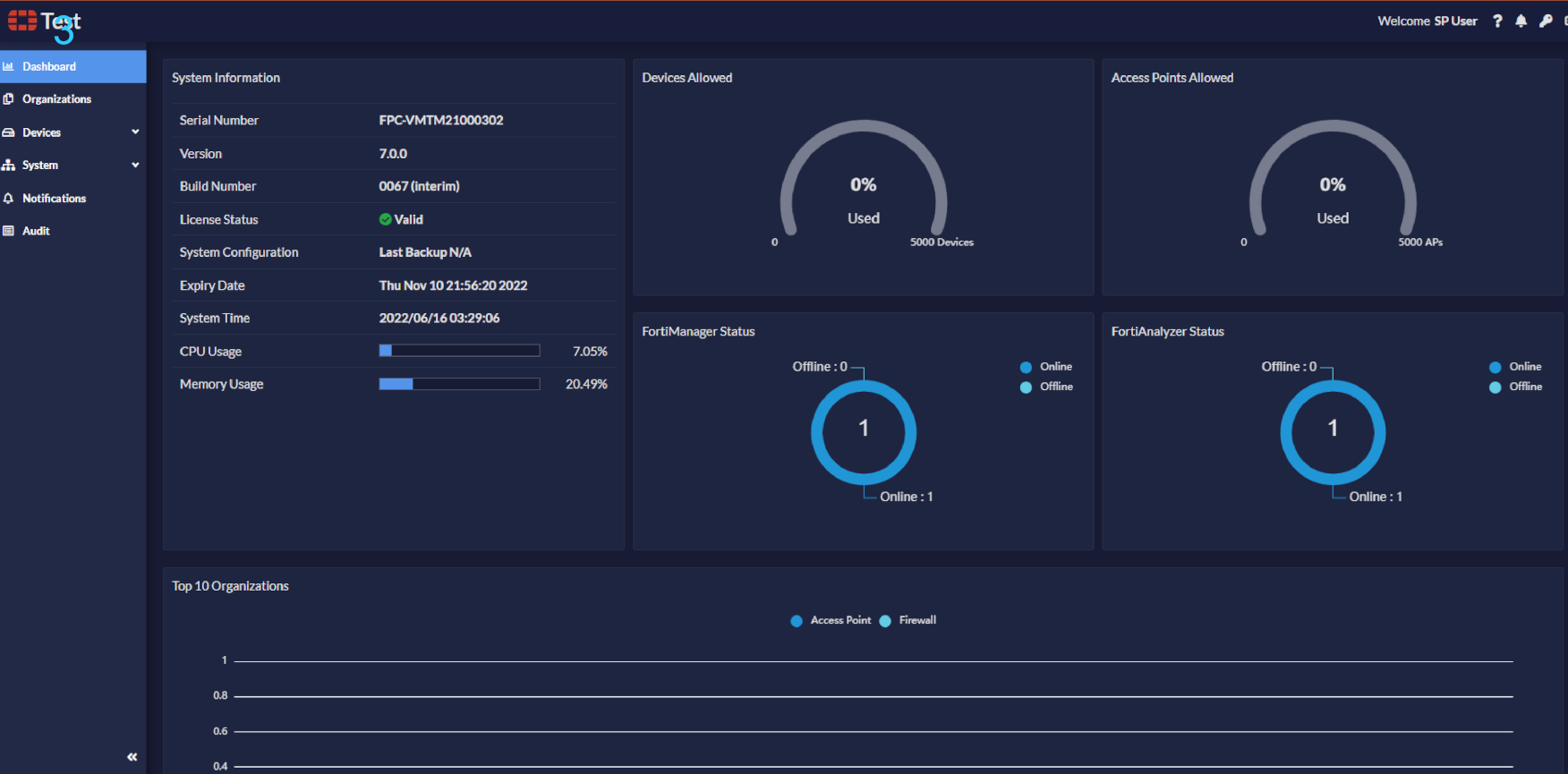Collapse the sidebar with double-chevron icon
Screen dimensions: 1568x774
pos(132,757)
